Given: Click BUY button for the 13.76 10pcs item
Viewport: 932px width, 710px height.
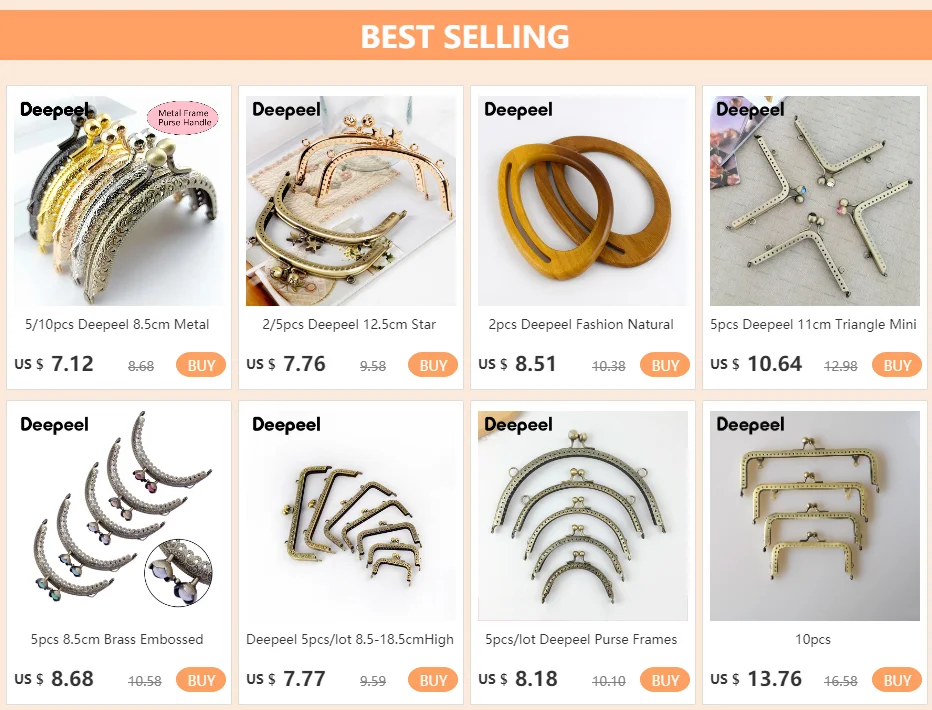Looking at the screenshot, I should point(897,680).
